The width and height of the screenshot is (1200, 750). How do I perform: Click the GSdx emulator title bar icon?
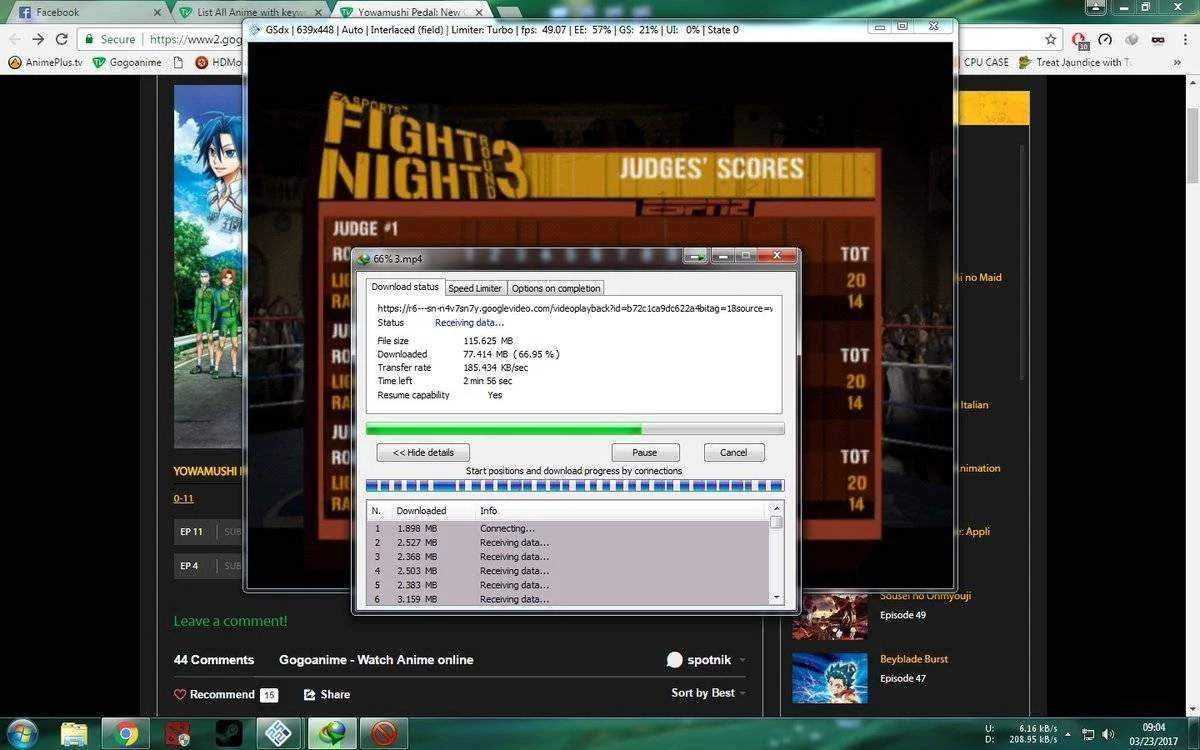pyautogui.click(x=255, y=29)
